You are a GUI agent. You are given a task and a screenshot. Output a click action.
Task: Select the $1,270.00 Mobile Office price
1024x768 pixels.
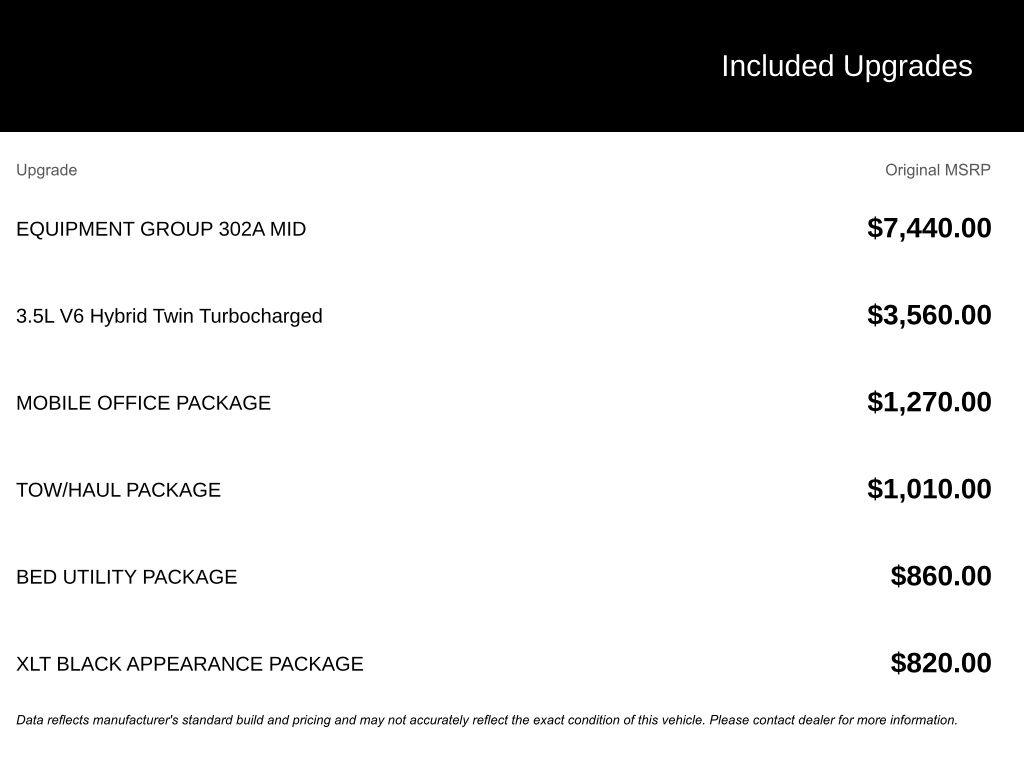tap(929, 402)
